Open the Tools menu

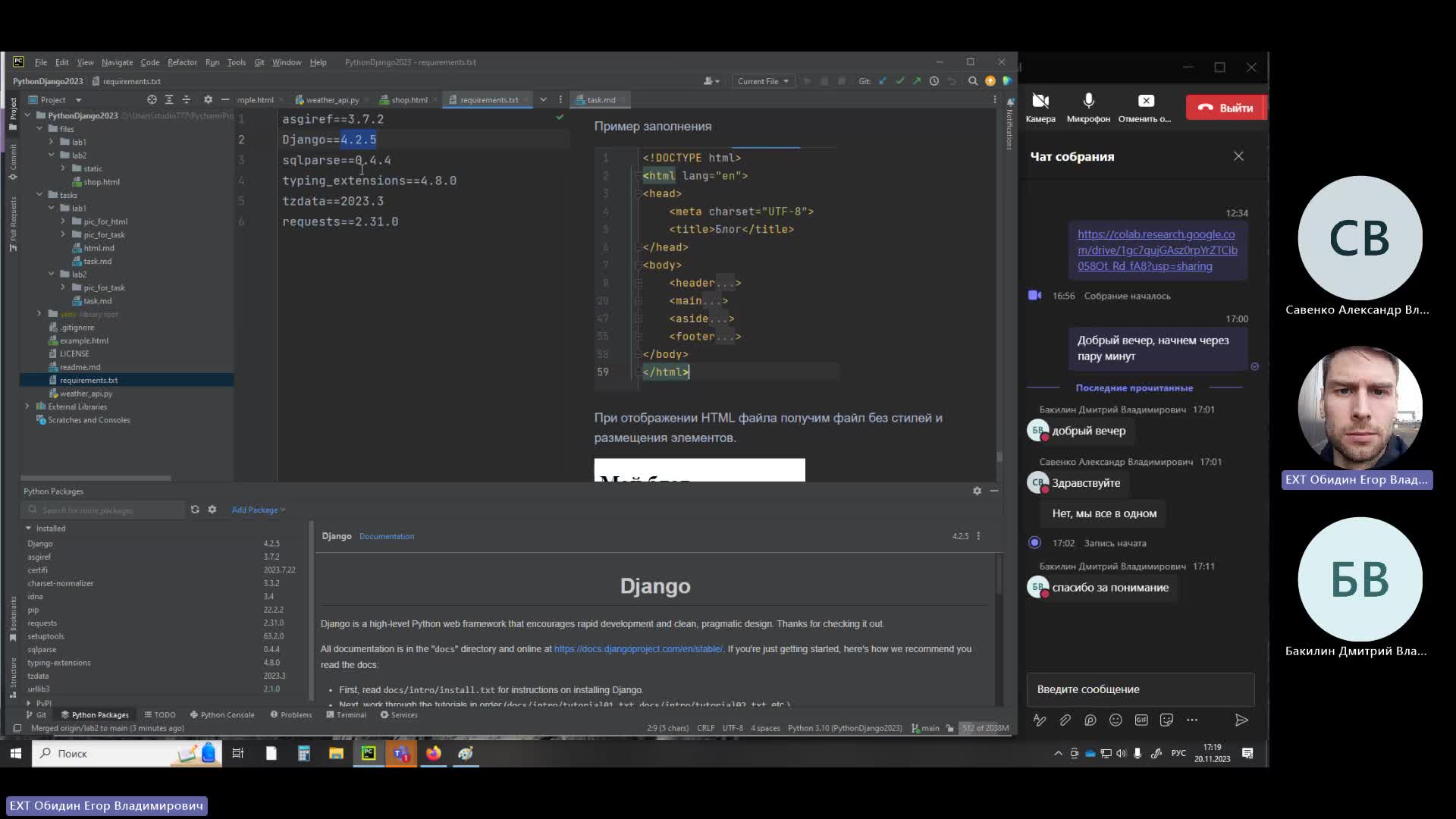point(237,62)
